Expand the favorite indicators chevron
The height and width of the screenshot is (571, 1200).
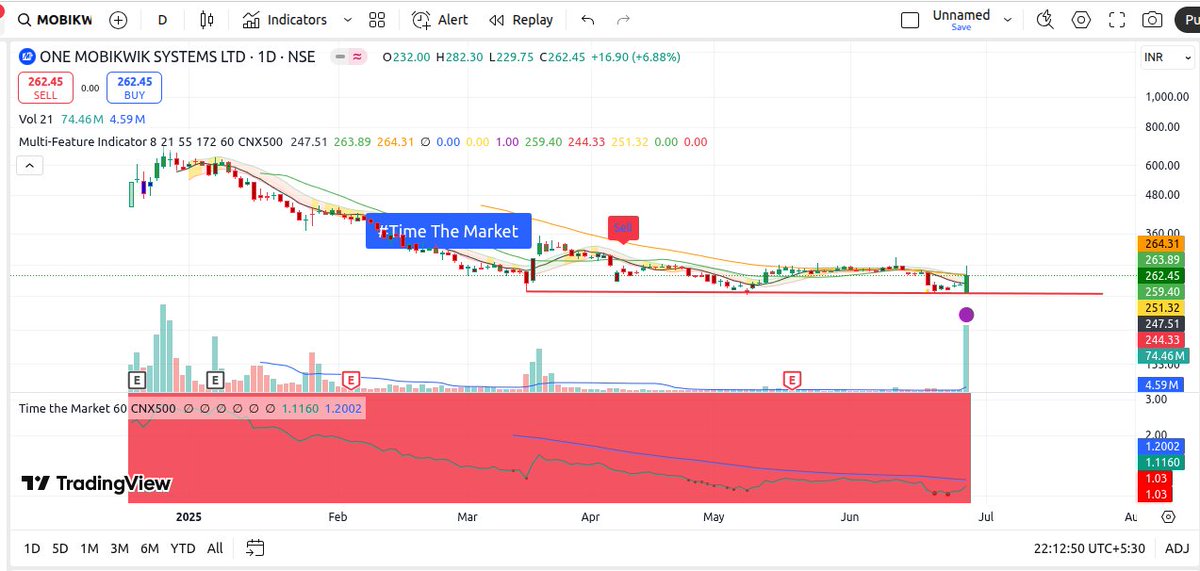tap(347, 20)
